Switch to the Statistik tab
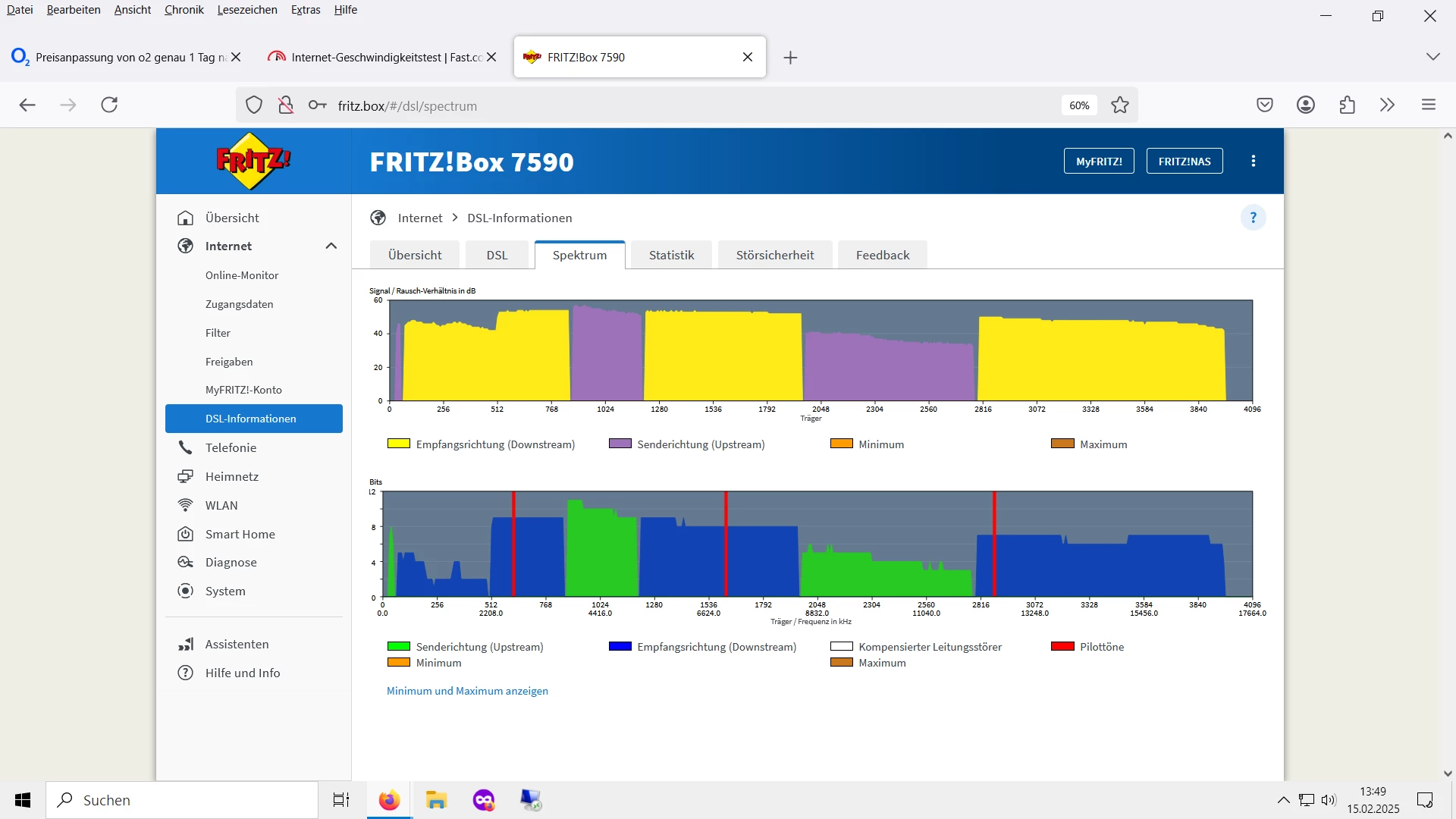This screenshot has width=1456, height=819. click(x=671, y=255)
